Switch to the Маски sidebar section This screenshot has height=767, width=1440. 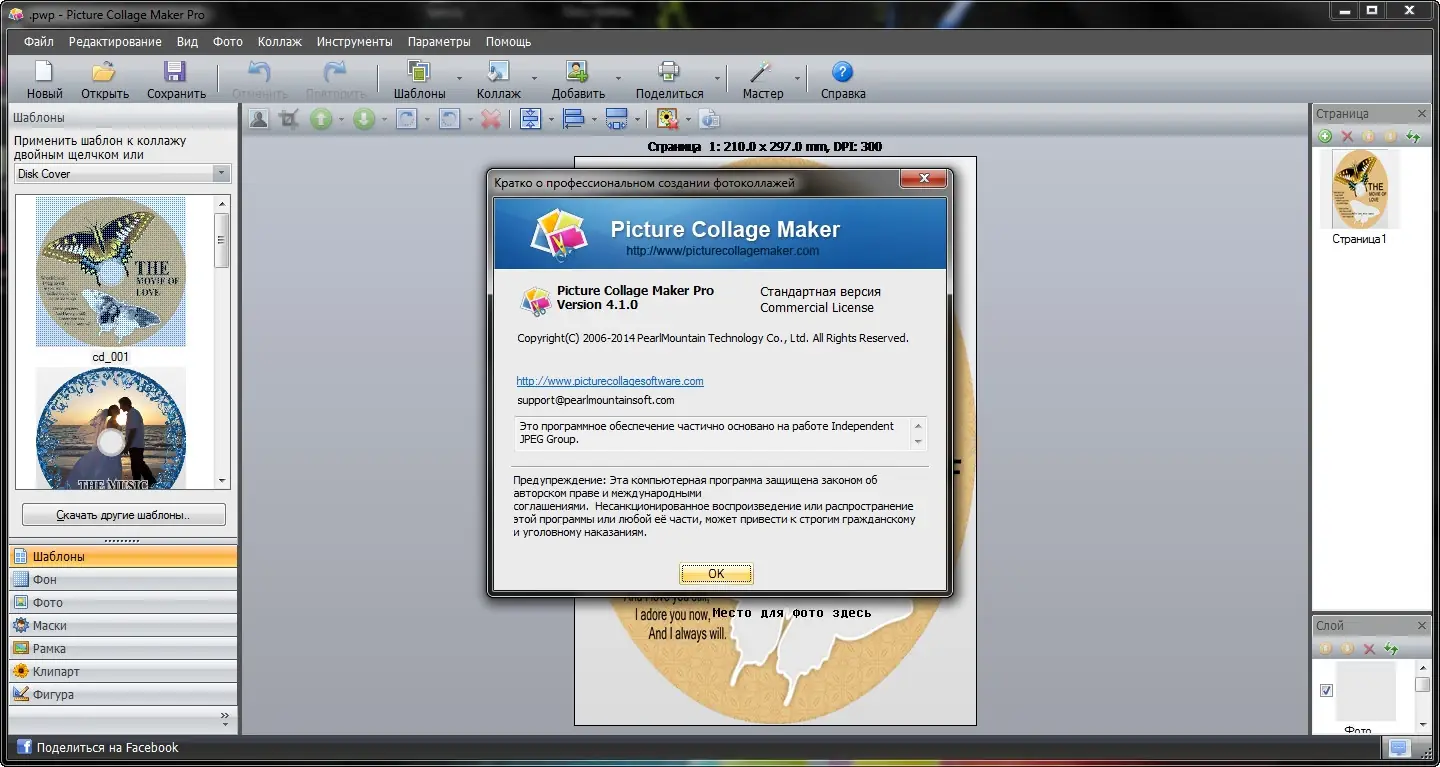(x=123, y=625)
